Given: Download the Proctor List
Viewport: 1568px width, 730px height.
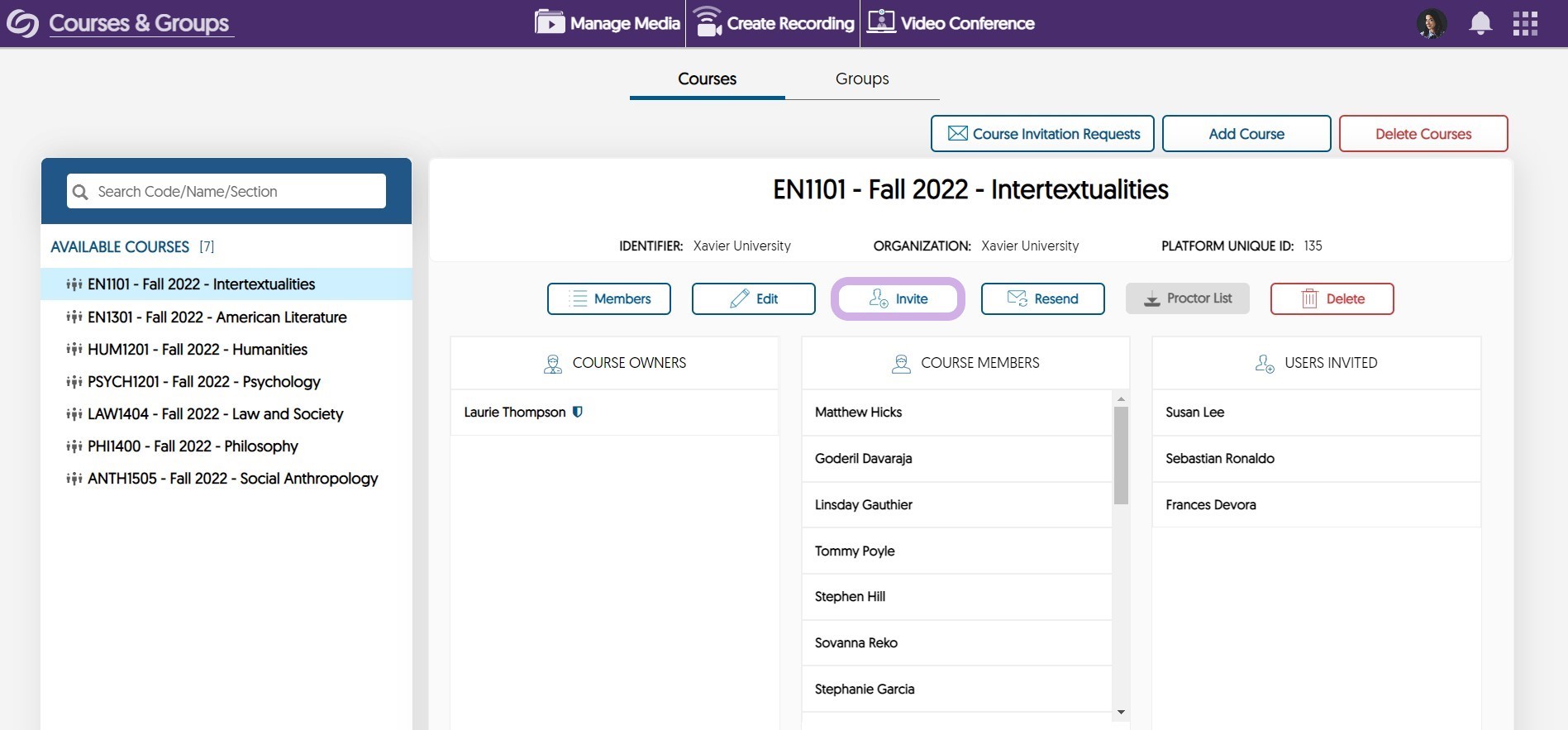Looking at the screenshot, I should [x=1187, y=298].
